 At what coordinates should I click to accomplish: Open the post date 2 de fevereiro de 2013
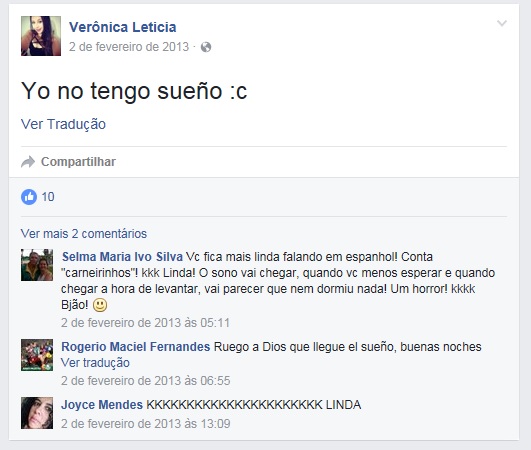pyautogui.click(x=129, y=47)
